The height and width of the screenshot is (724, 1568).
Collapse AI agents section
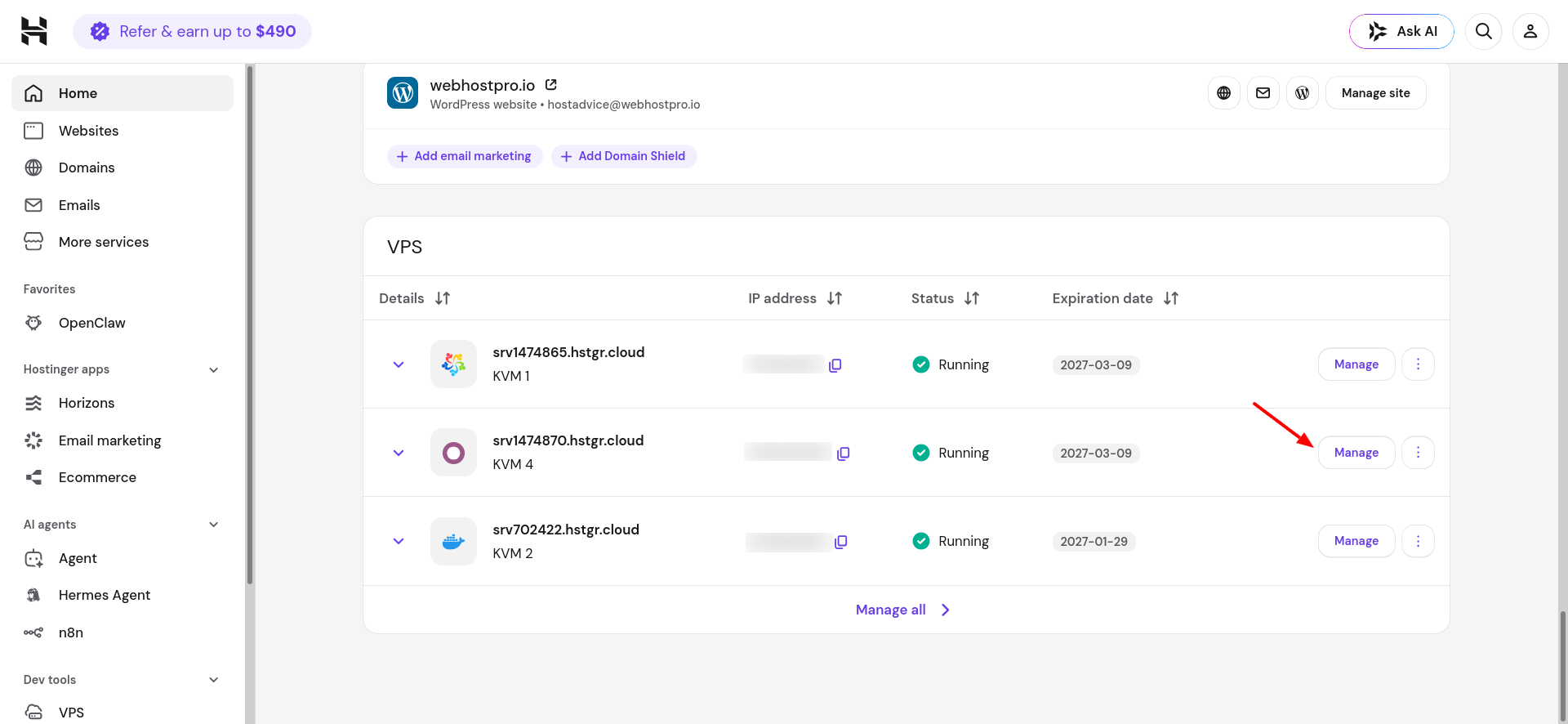click(214, 525)
